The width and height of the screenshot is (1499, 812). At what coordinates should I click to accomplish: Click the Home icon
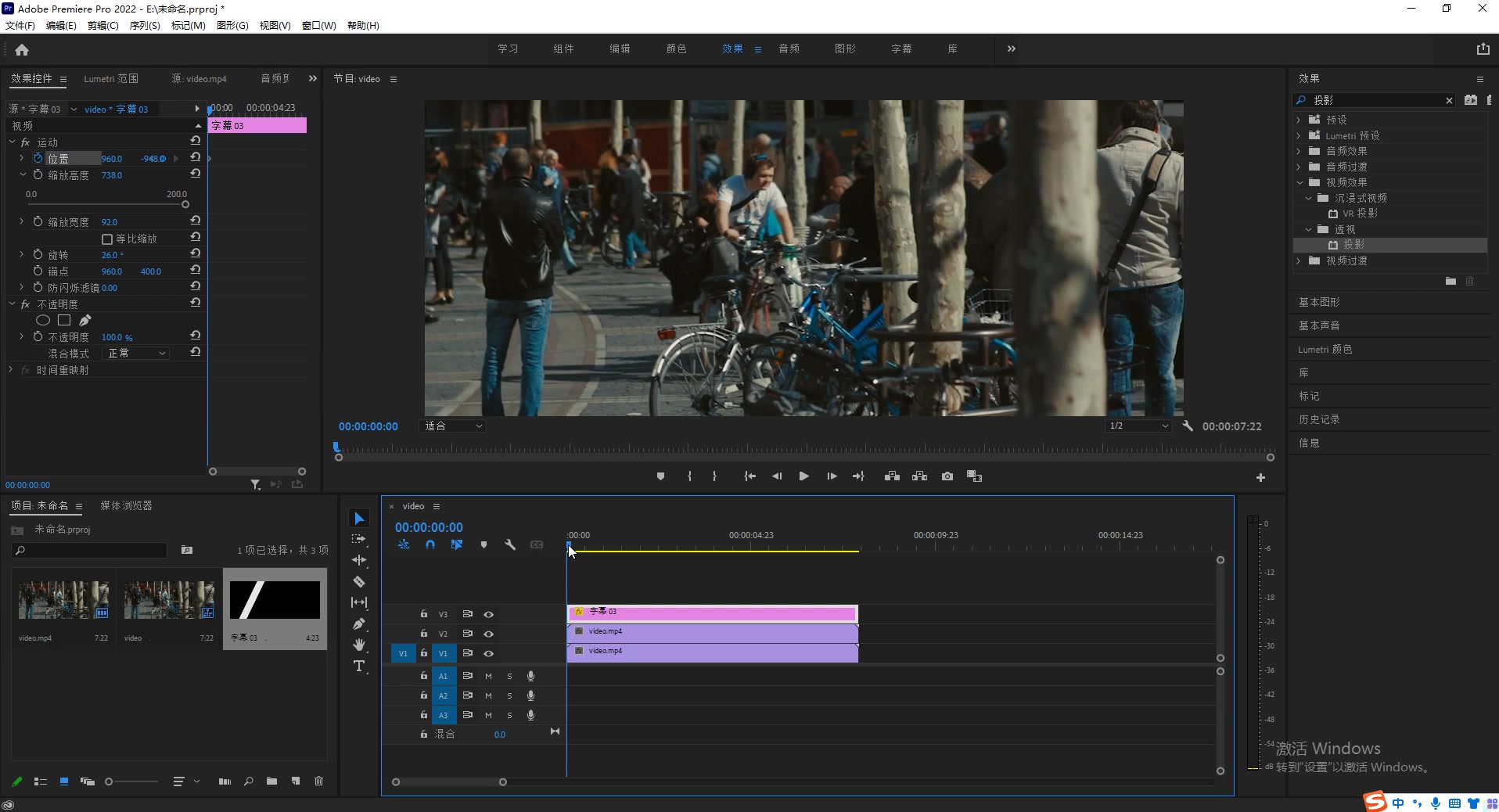click(x=22, y=50)
